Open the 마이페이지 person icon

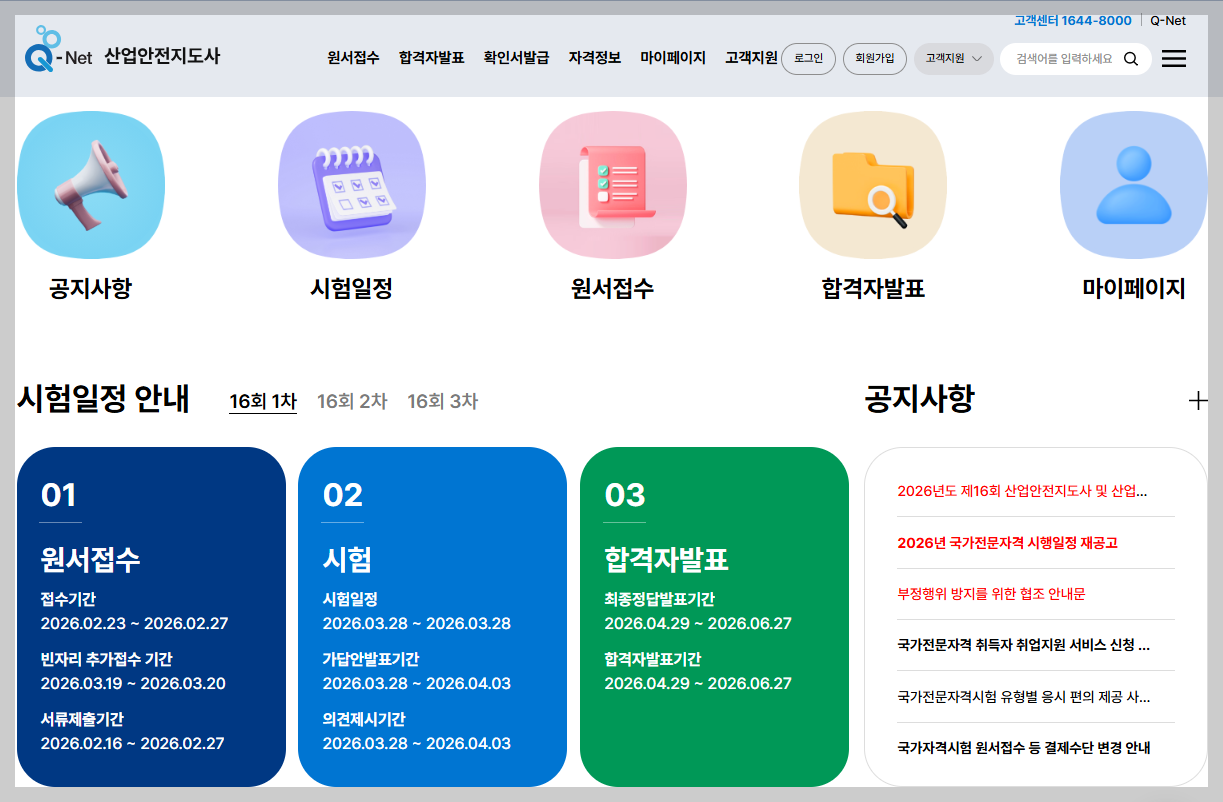point(1132,184)
